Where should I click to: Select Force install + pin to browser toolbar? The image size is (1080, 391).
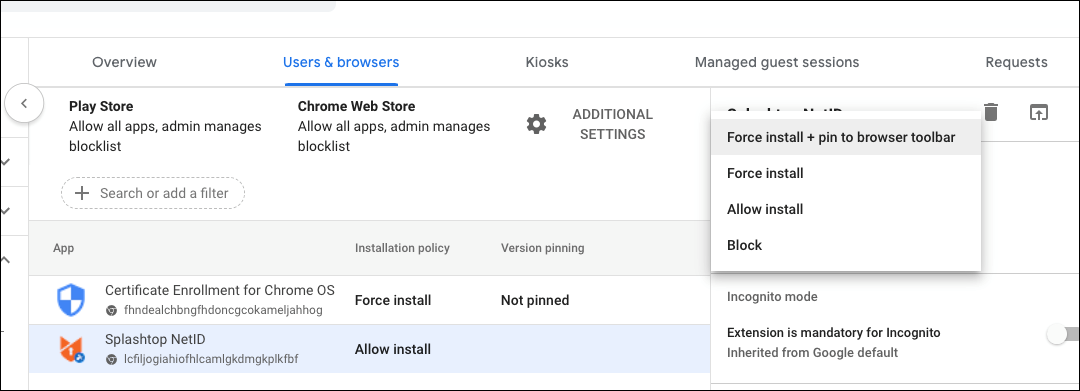click(x=846, y=137)
